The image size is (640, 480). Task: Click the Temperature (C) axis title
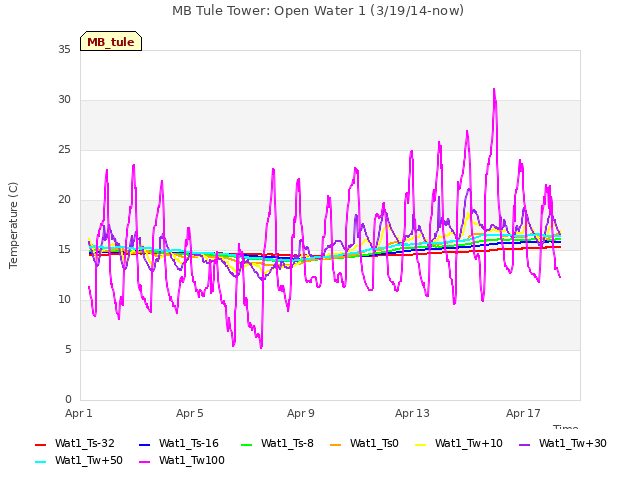[x=13, y=225]
